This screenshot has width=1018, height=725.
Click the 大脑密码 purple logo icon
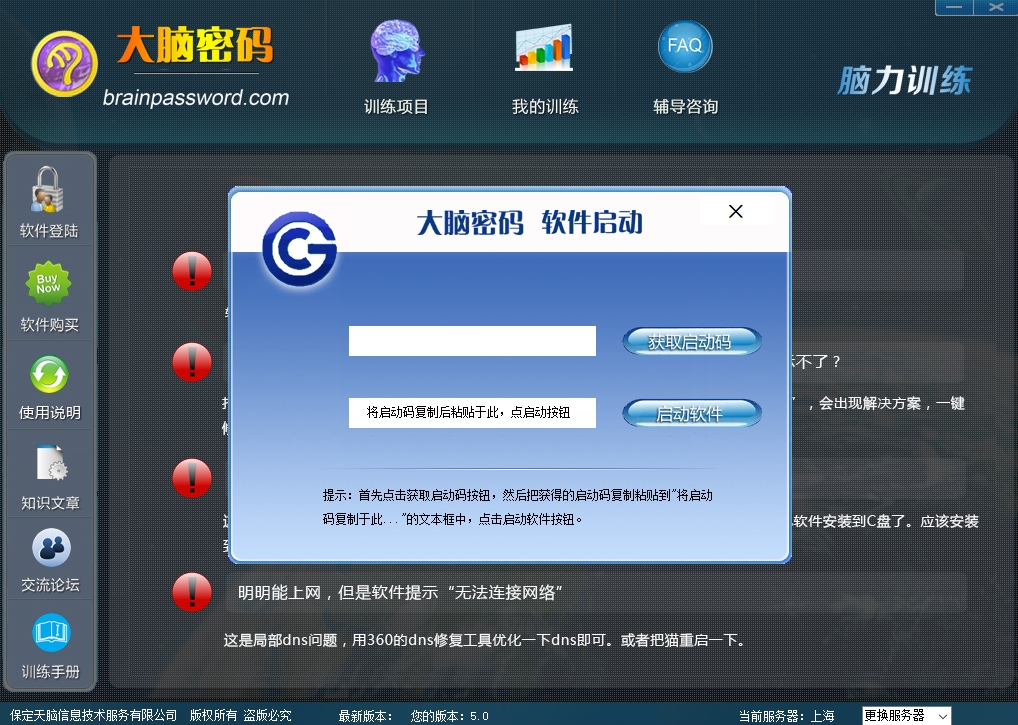coord(64,64)
